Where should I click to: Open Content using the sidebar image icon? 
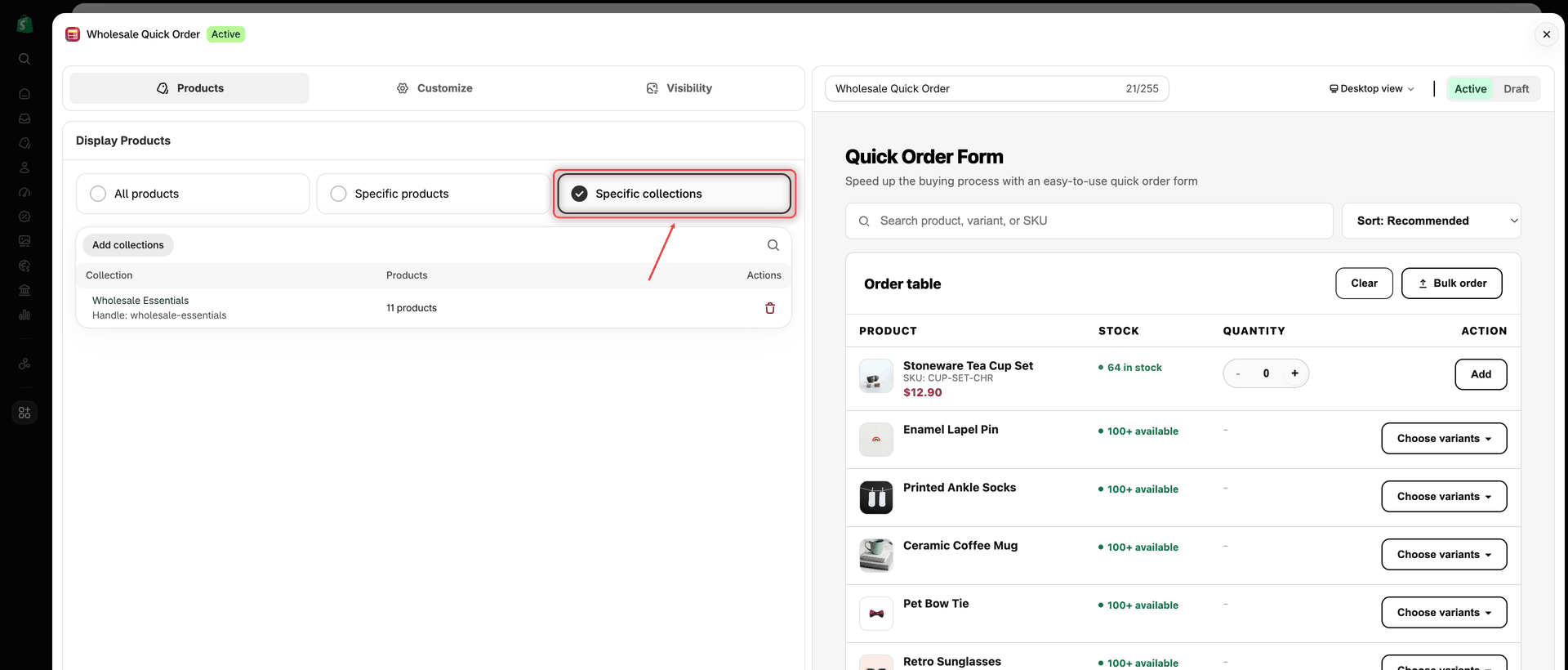(24, 241)
